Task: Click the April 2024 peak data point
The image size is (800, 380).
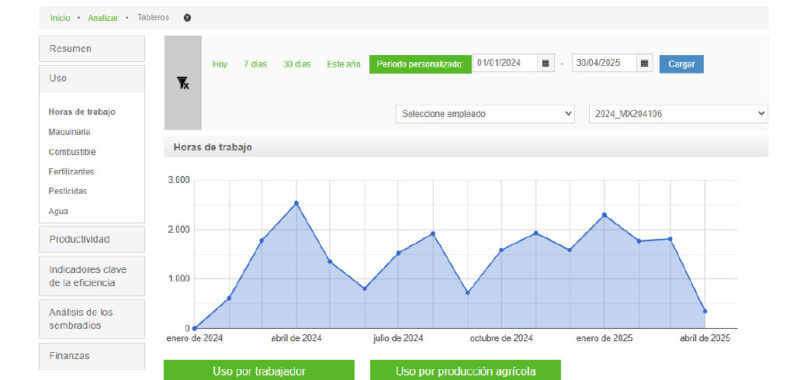Action: tap(296, 203)
